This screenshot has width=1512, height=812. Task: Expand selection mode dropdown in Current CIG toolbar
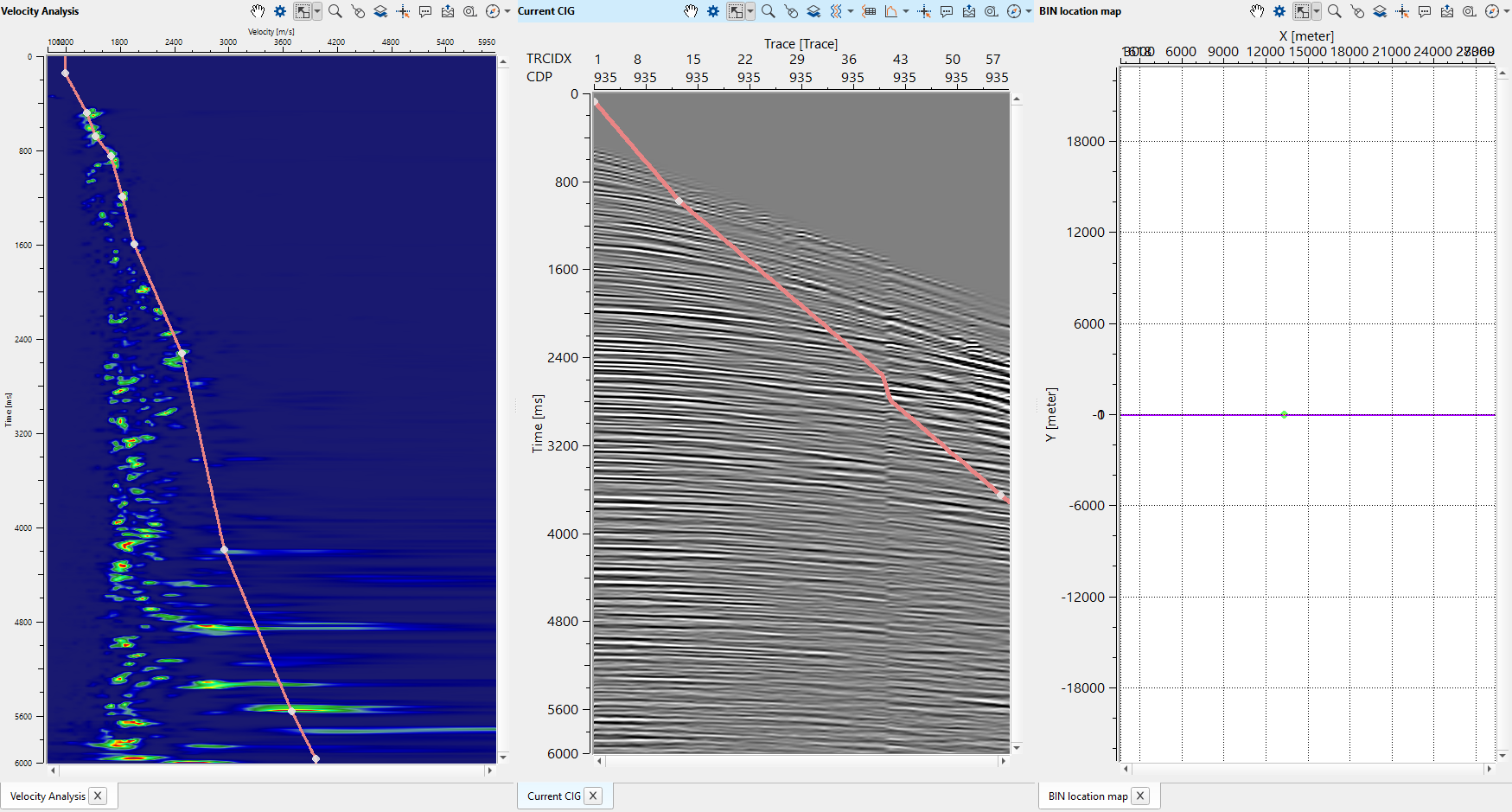click(x=750, y=11)
